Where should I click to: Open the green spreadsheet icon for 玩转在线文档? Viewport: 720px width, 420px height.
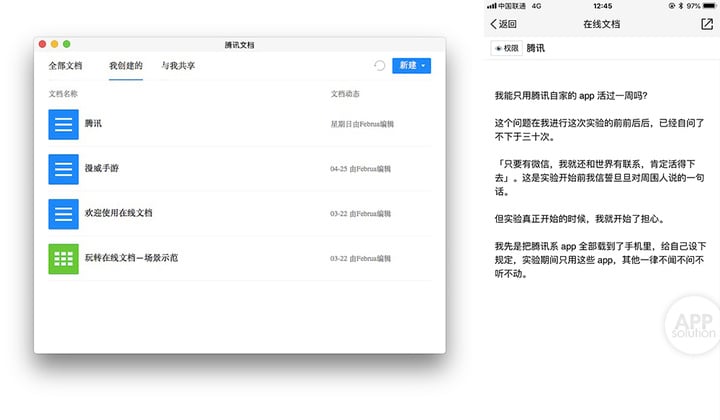coord(63,259)
